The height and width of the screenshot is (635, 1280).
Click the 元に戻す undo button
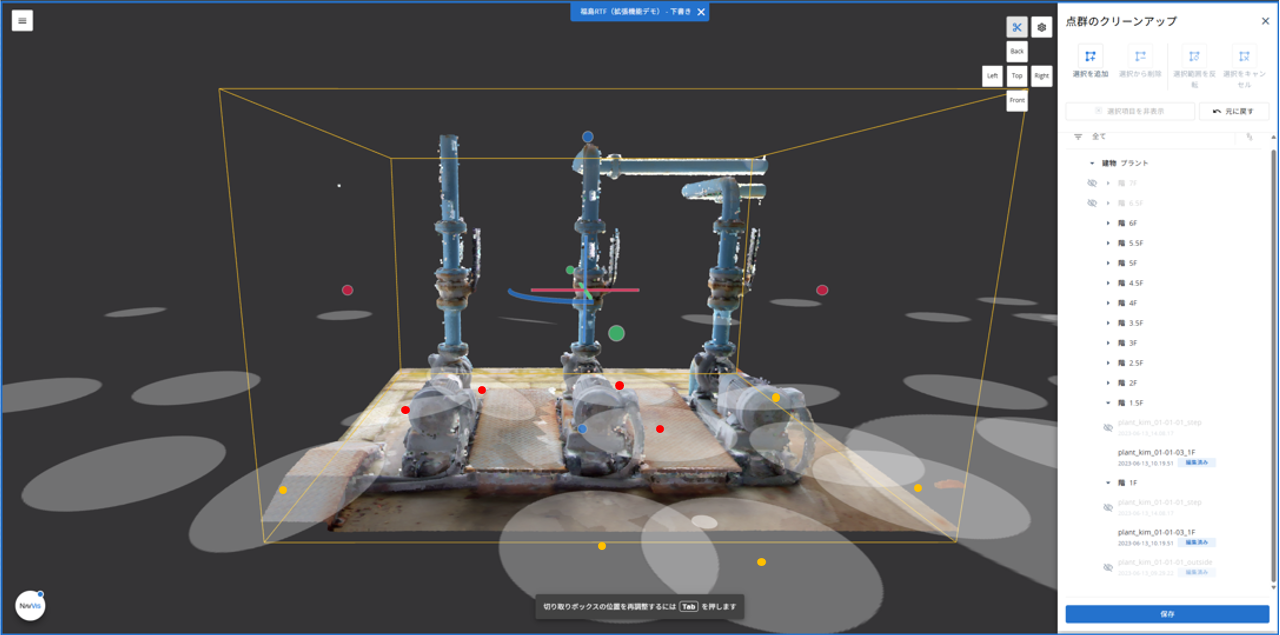(1234, 111)
